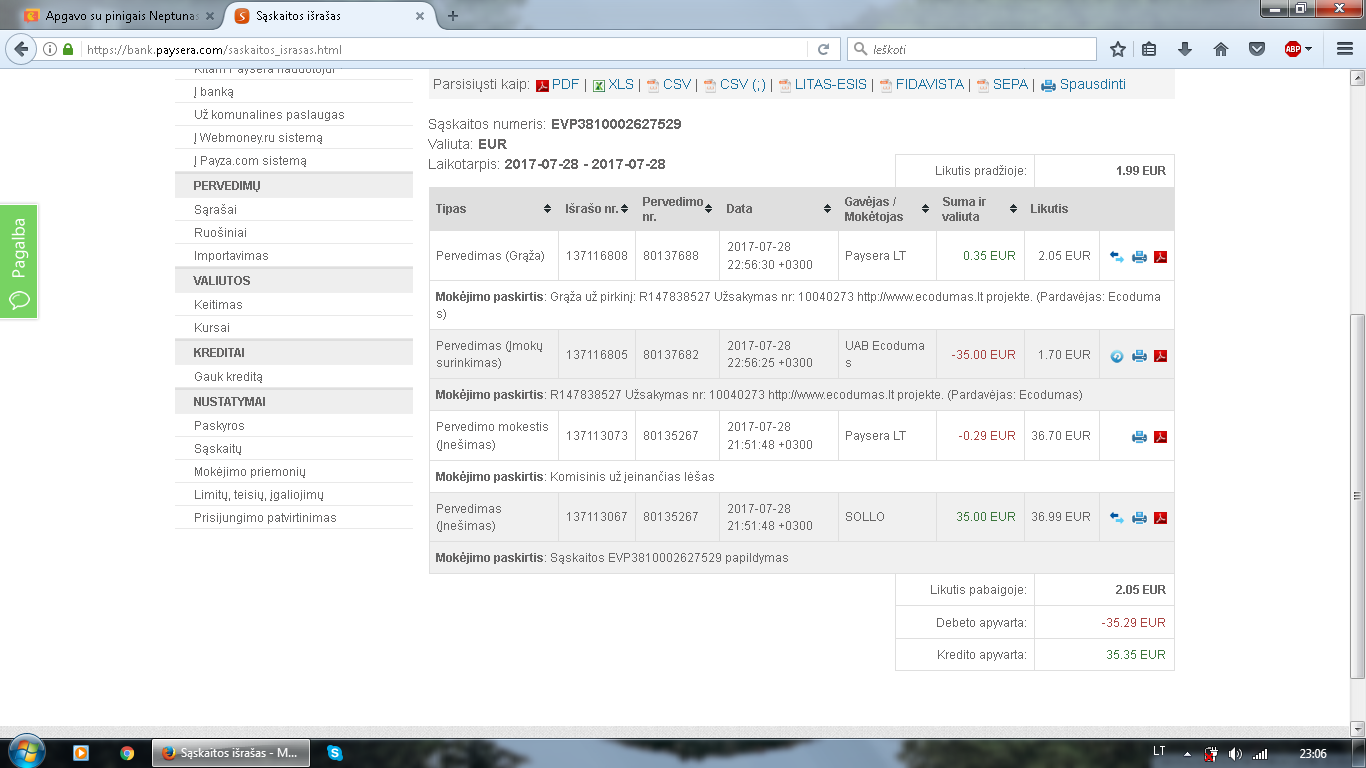Image resolution: width=1366 pixels, height=768 pixels.
Task: Open Skype from the Windows taskbar
Action: click(335, 752)
